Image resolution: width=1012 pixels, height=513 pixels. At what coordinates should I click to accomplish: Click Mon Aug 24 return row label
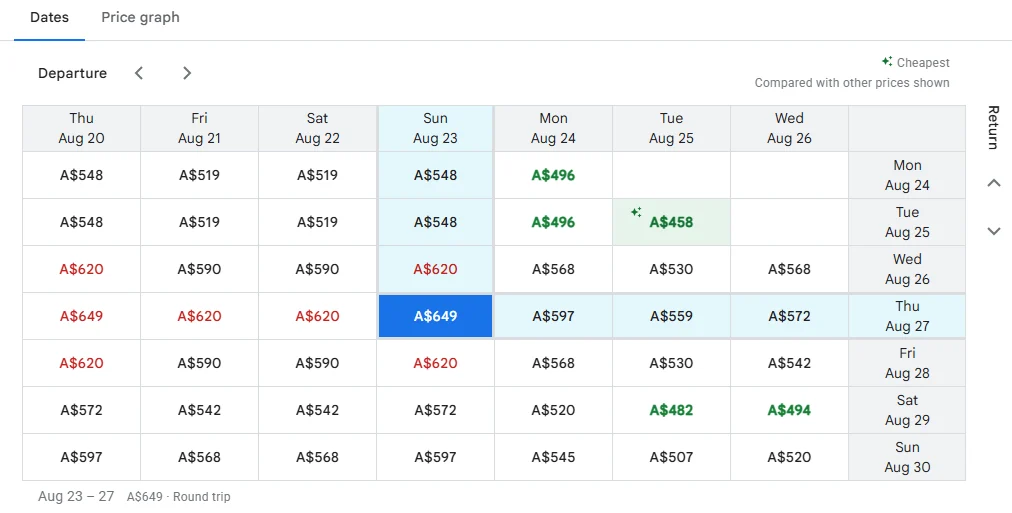pos(907,175)
